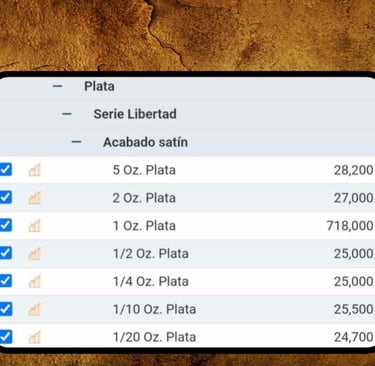Uncheck the 5 Oz. Plata checkbox

(5, 169)
